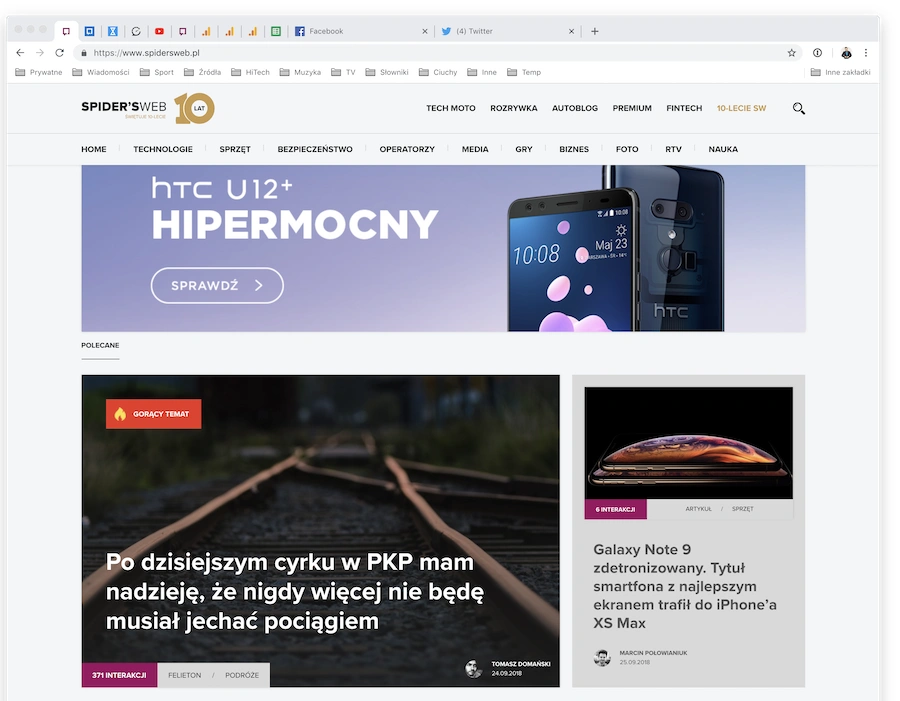Open the Ciuchy bookmarks folder
The height and width of the screenshot is (701, 900).
[438, 72]
